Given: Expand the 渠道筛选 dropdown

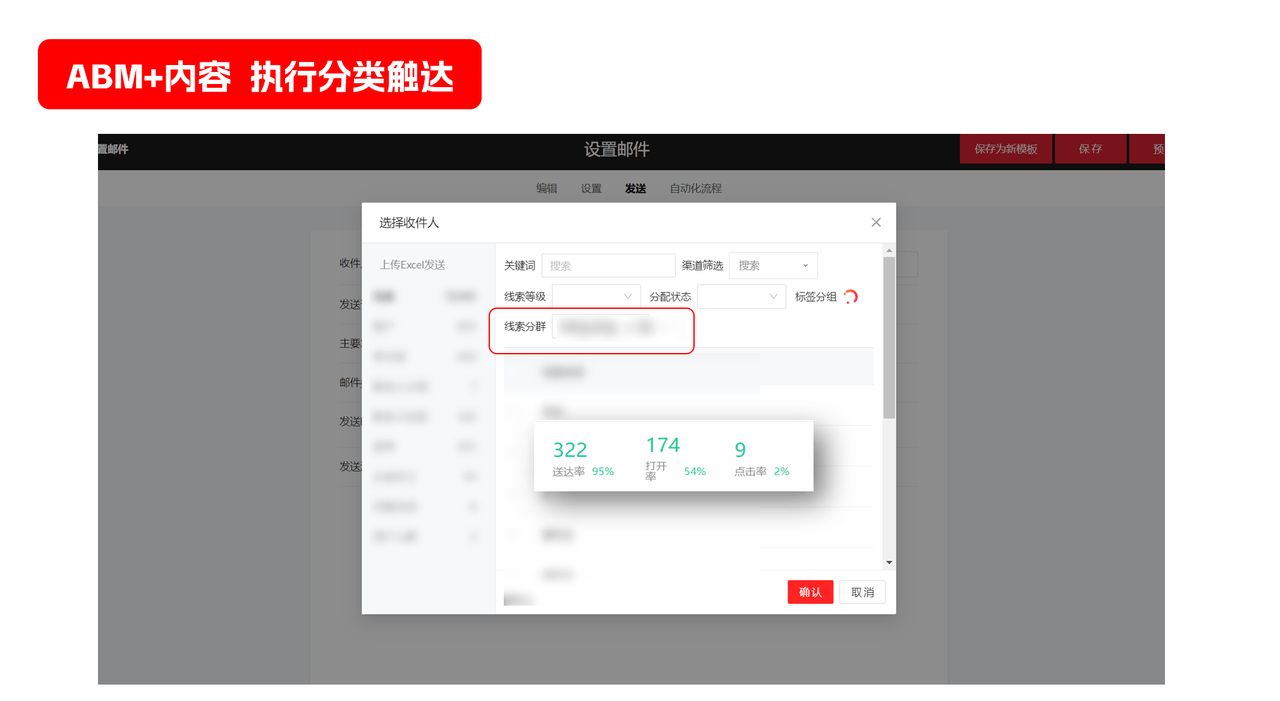Looking at the screenshot, I should [773, 266].
